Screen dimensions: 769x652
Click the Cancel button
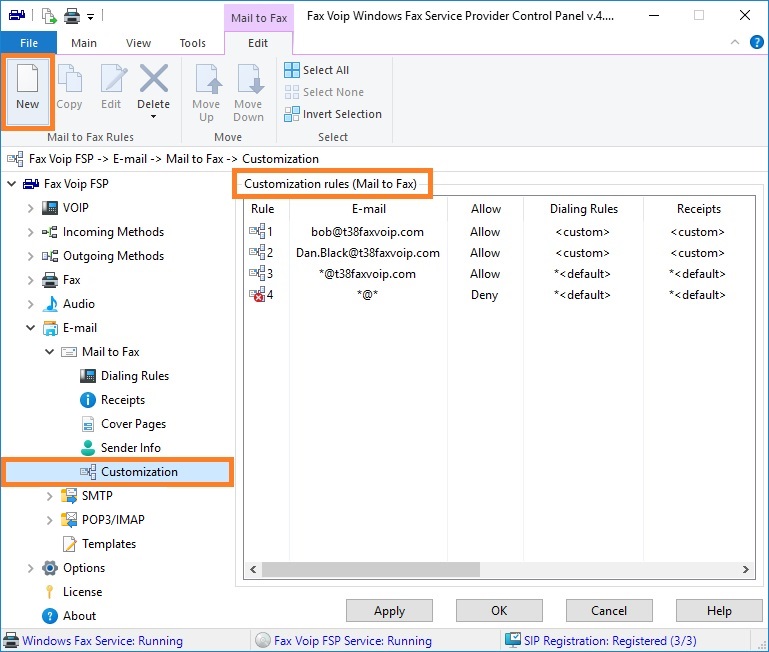point(609,611)
